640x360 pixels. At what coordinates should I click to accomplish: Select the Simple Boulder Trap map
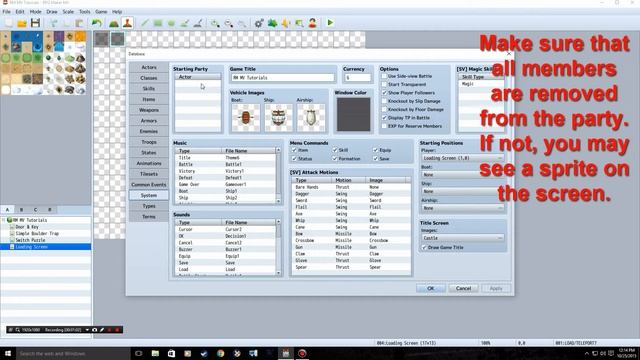tap(37, 233)
